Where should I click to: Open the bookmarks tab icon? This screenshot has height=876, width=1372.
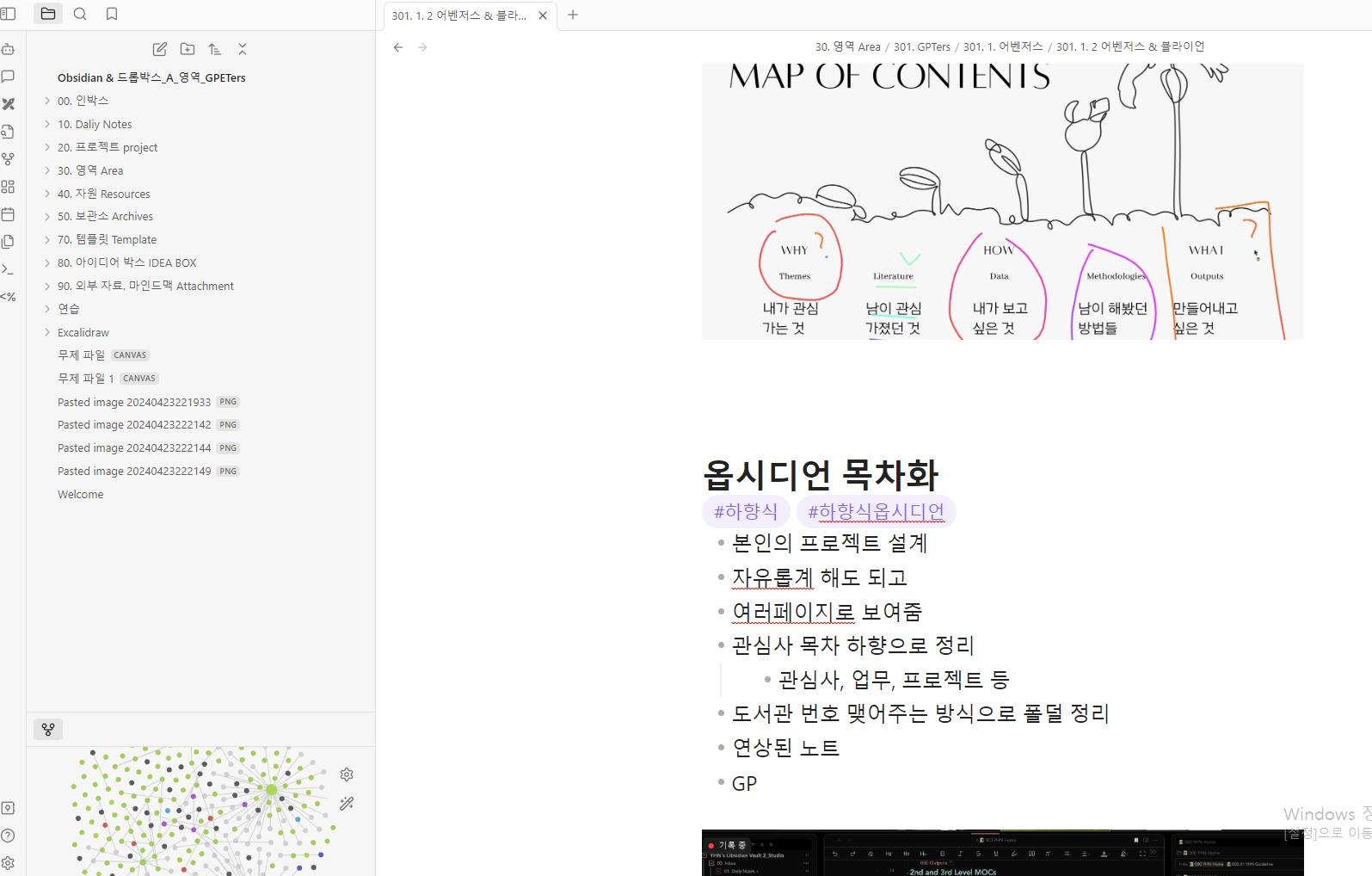[x=112, y=14]
